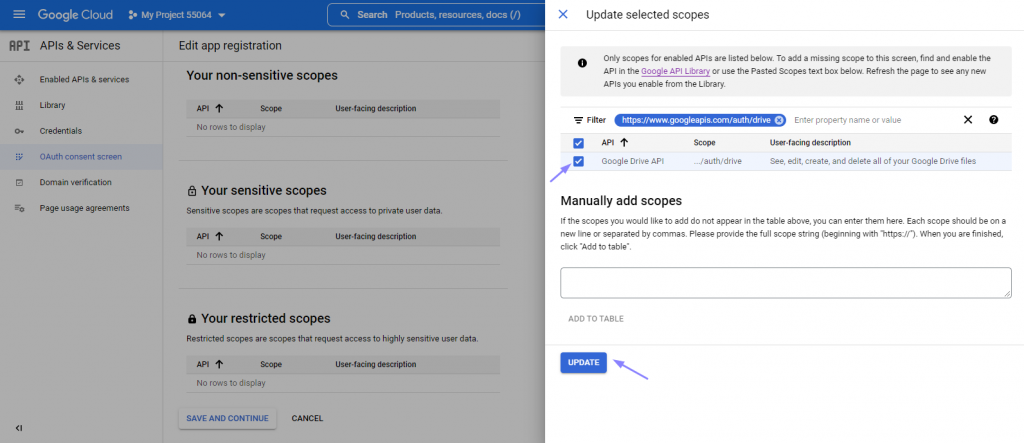Click the Enabled APIs & services icon
This screenshot has width=1024, height=443.
coord(19,80)
